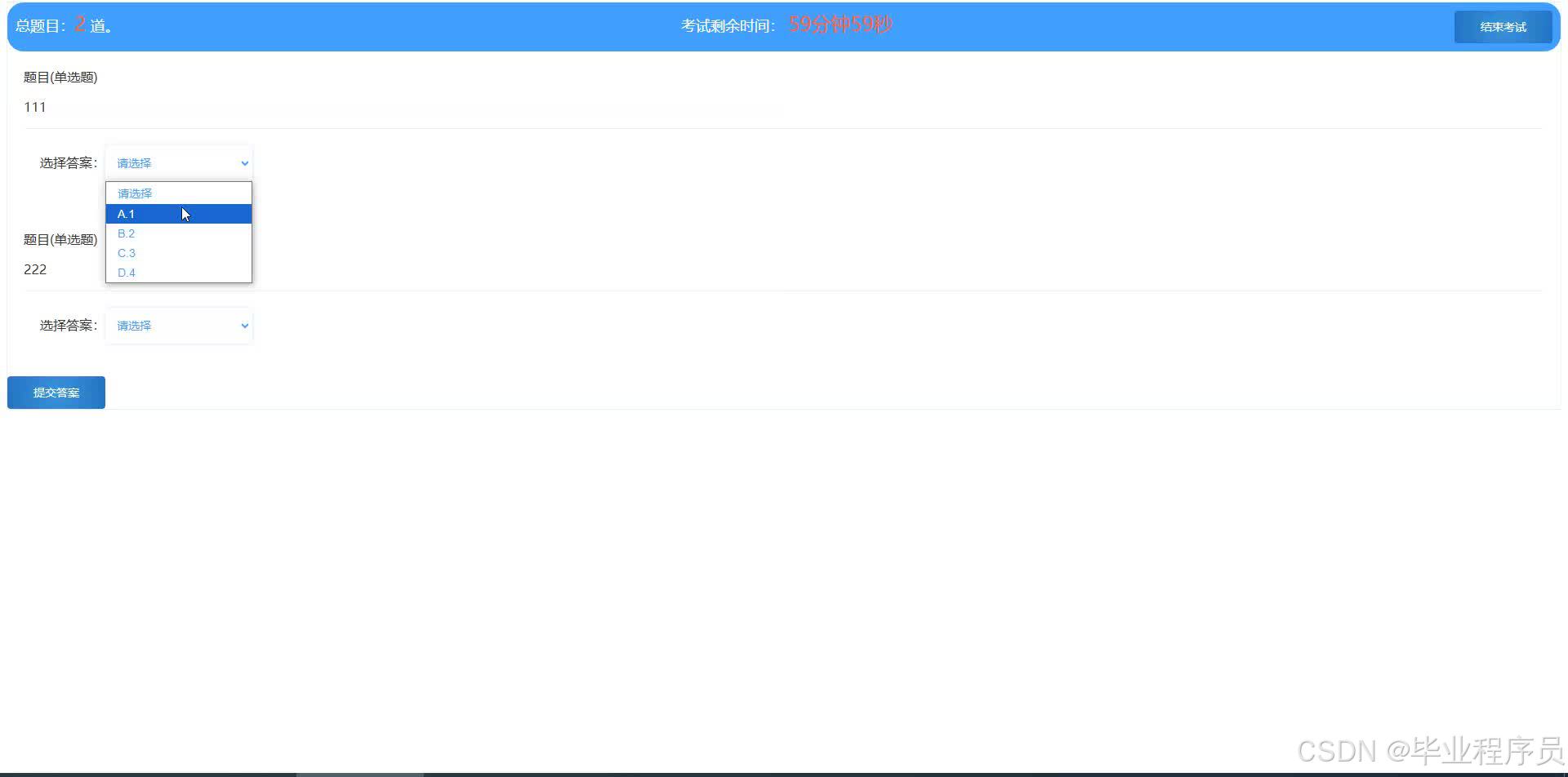Click 考试剩余时间 label in header
1568x777 pixels.
point(728,26)
